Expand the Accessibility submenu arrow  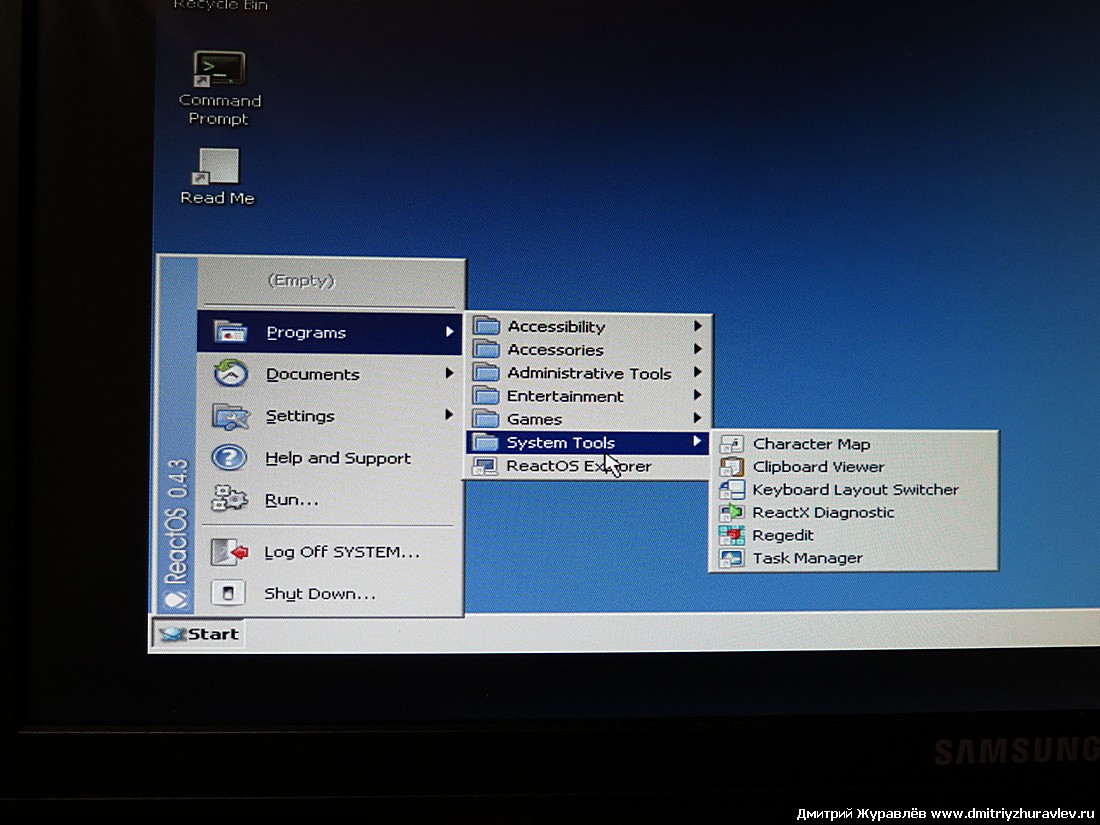click(697, 326)
